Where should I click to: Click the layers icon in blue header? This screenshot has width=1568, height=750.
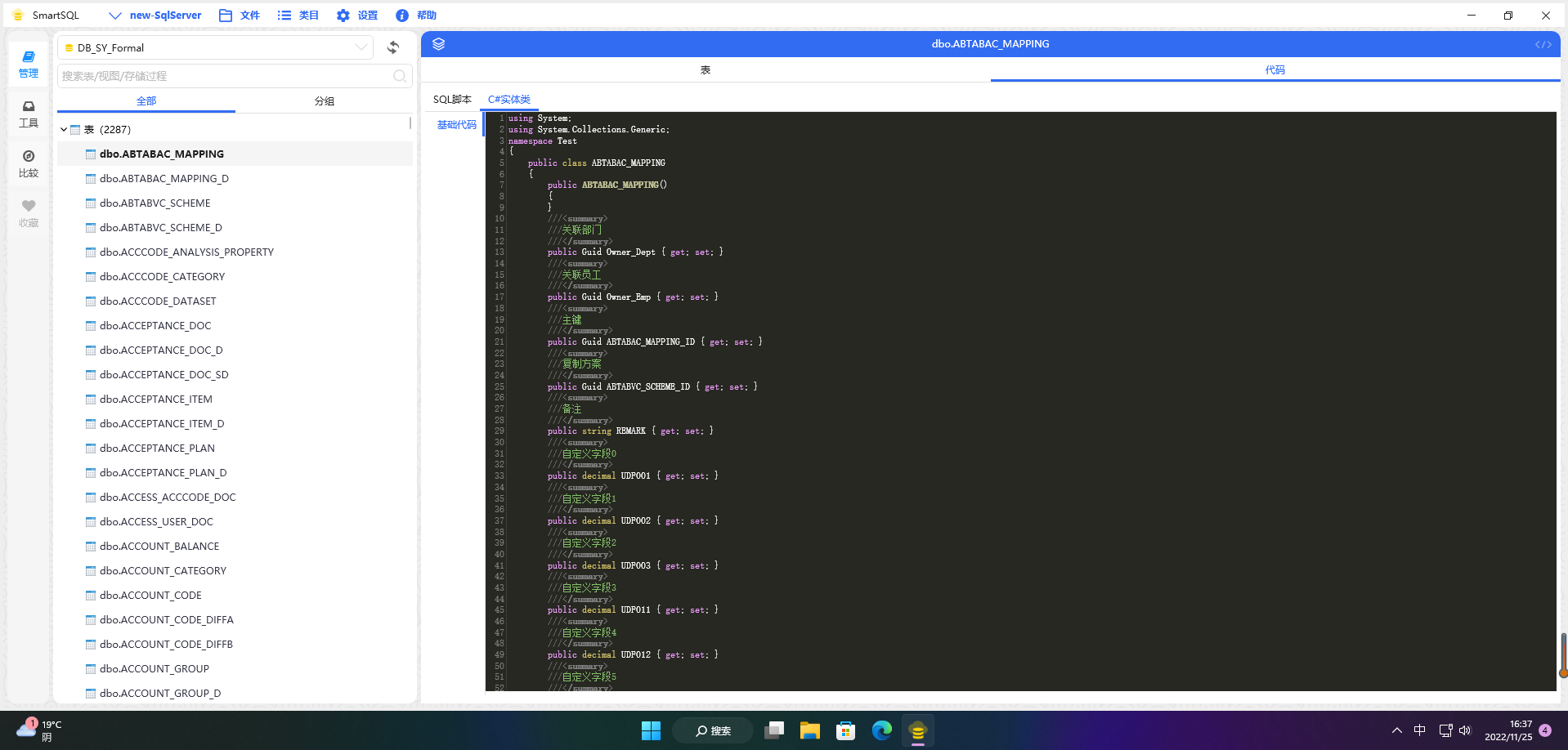coord(438,44)
